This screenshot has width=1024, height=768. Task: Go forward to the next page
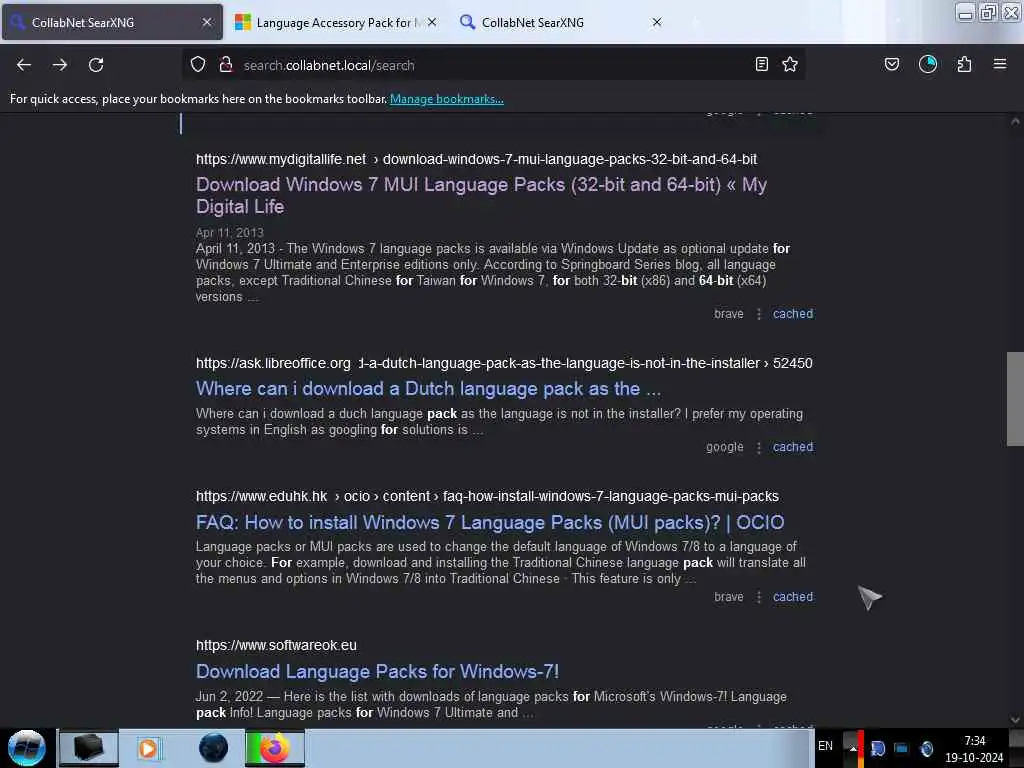pyautogui.click(x=59, y=65)
